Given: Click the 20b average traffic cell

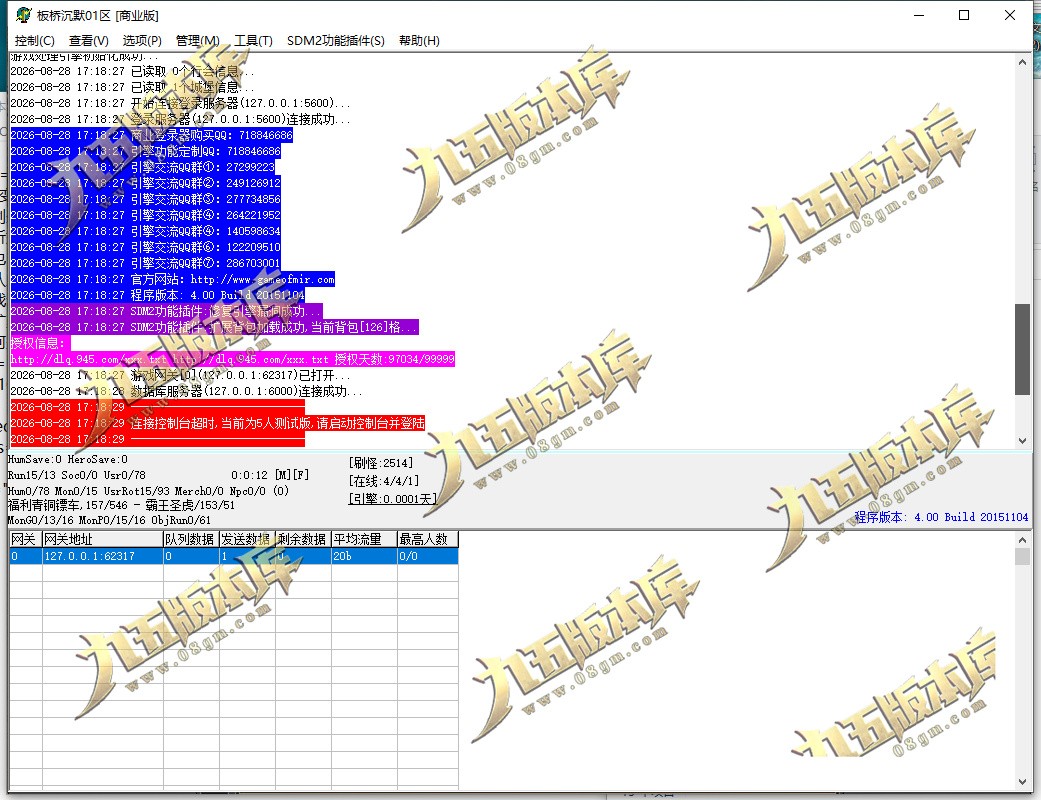Looking at the screenshot, I should [364, 556].
